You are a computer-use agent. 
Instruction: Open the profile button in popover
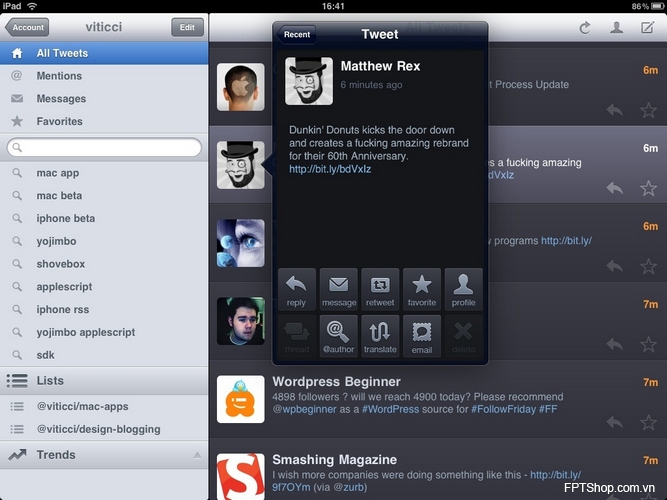pos(463,289)
